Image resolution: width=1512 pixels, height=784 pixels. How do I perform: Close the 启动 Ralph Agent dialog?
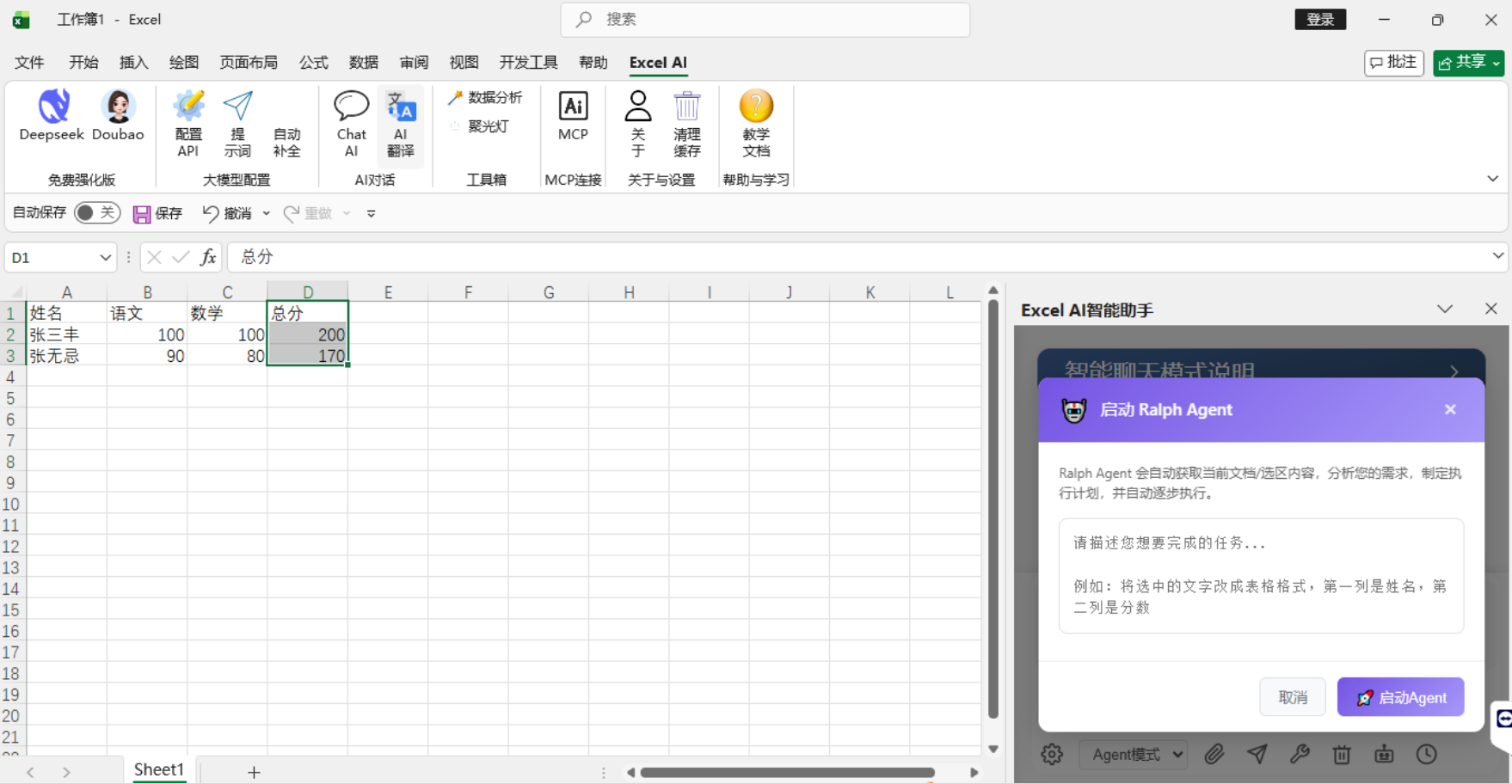click(1450, 409)
